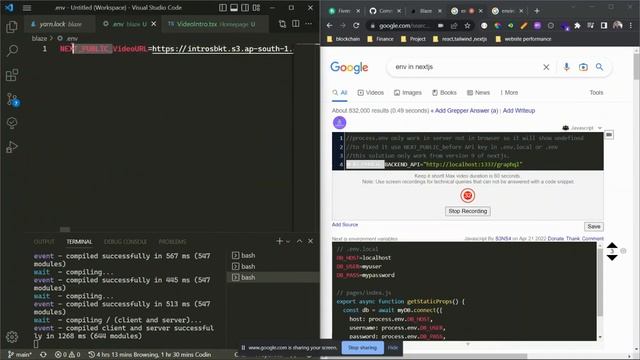Open the Images results tab

(x=407, y=93)
